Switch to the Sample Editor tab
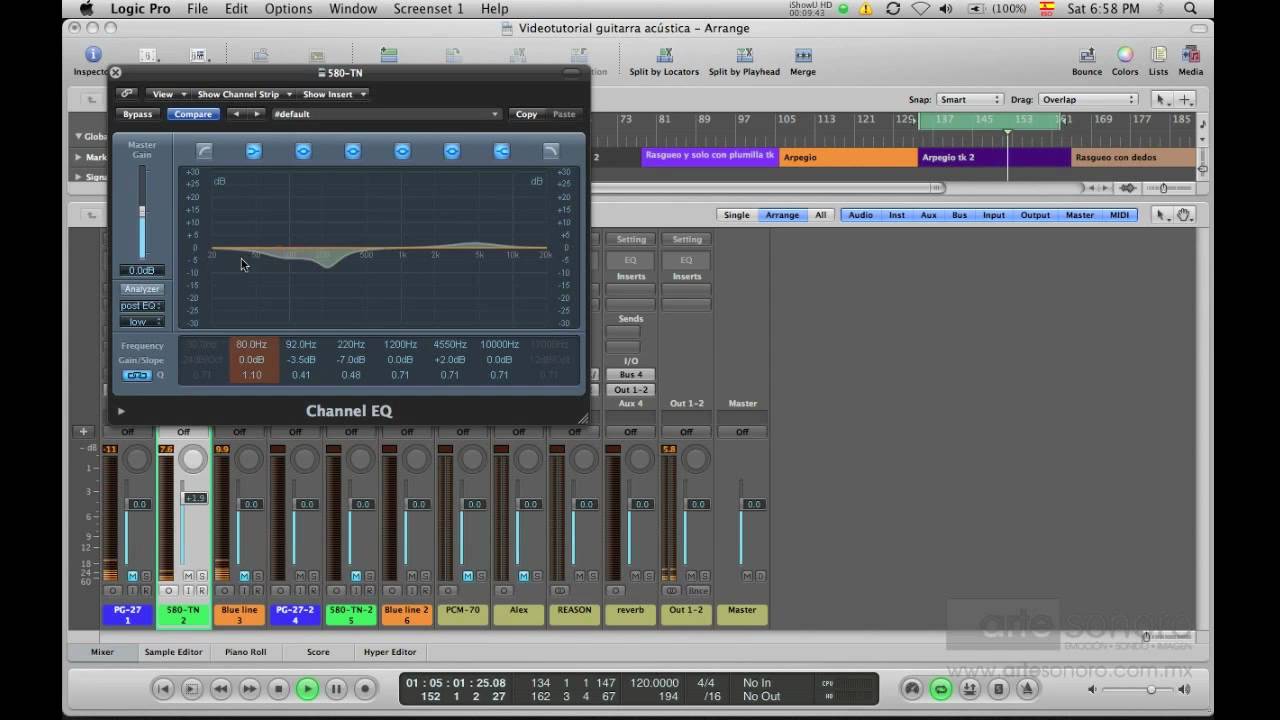Image resolution: width=1280 pixels, height=720 pixels. pyautogui.click(x=173, y=652)
